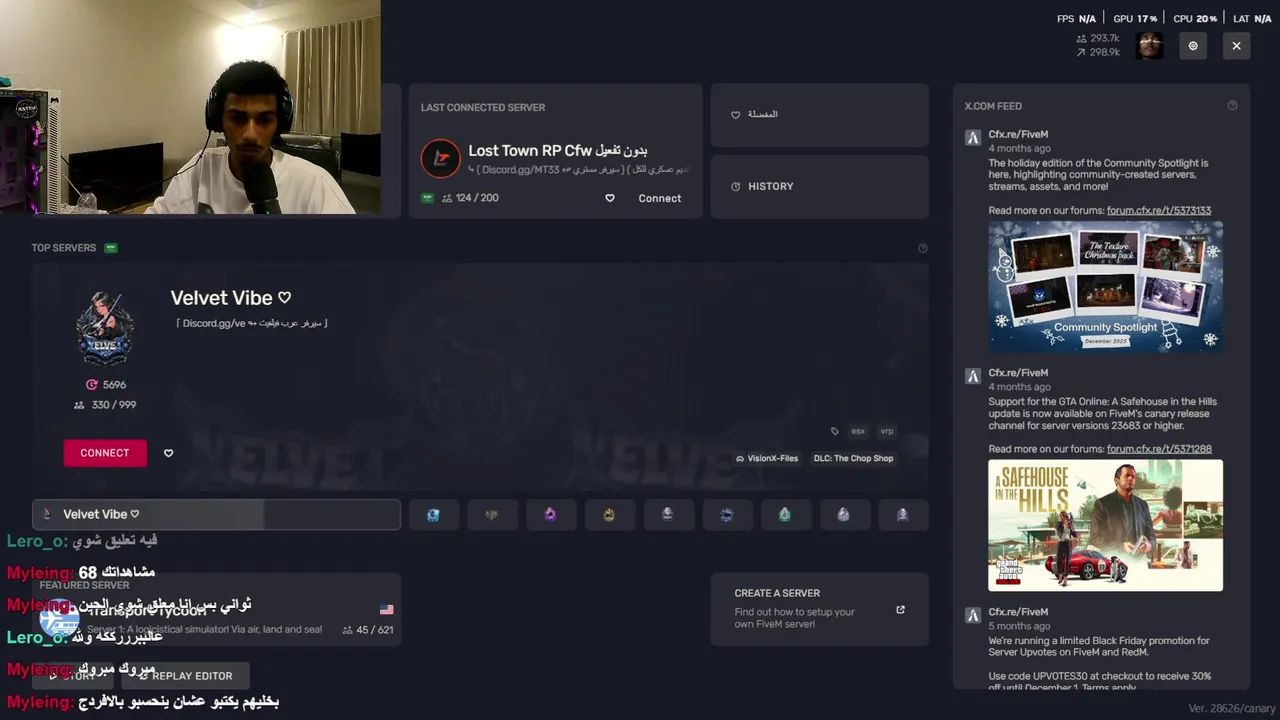Open the settings gear in top bar
Viewport: 1280px width, 720px height.
click(1193, 46)
